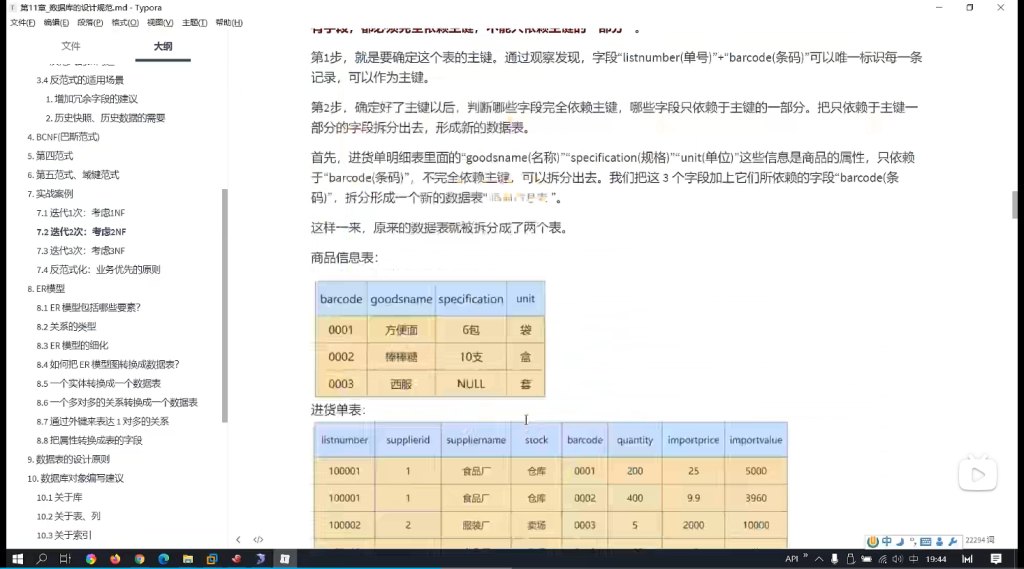Open the 编辑(E) menu
The height and width of the screenshot is (569, 1024).
pos(56,23)
